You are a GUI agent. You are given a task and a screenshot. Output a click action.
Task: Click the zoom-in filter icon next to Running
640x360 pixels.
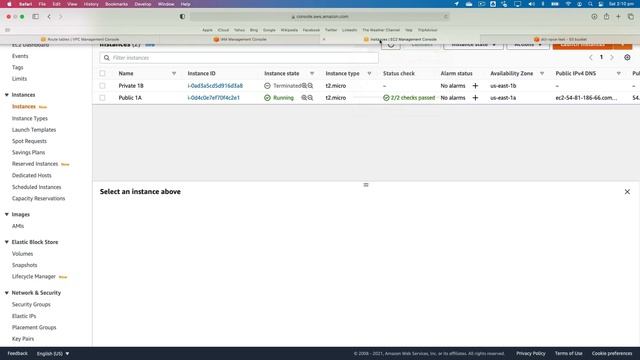coord(304,98)
